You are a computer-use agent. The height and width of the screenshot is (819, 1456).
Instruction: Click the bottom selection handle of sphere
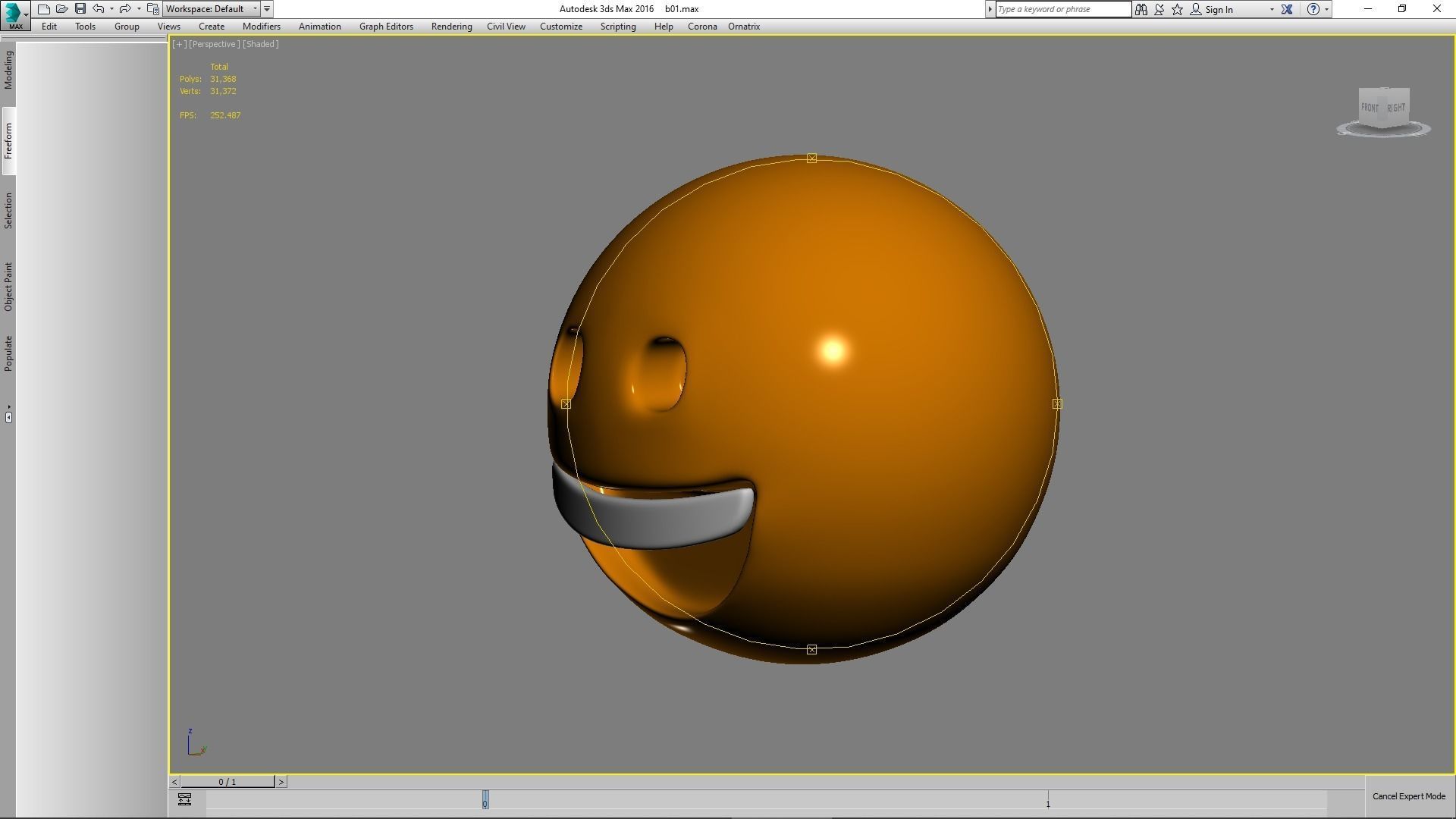811,650
